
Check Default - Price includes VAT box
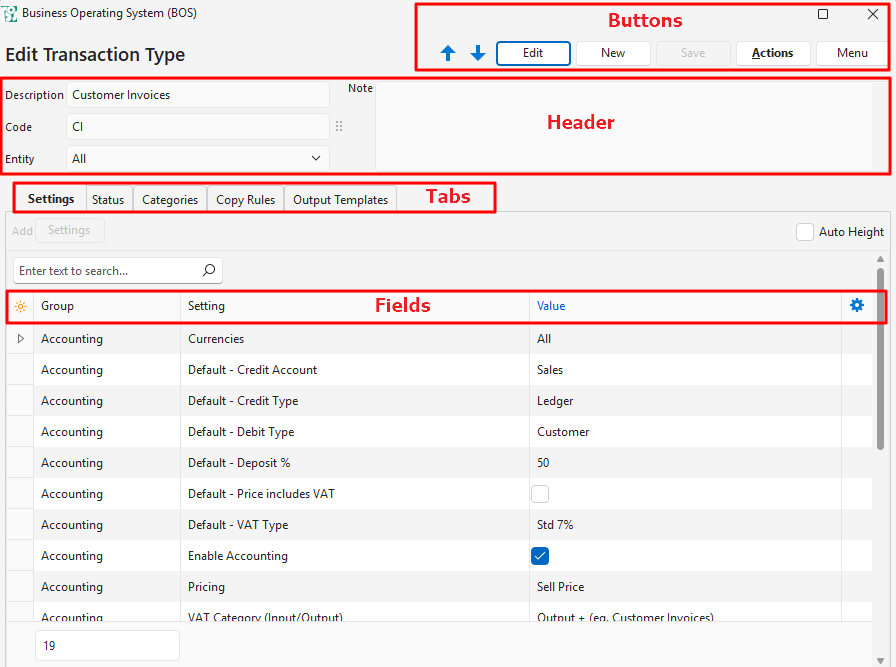540,494
